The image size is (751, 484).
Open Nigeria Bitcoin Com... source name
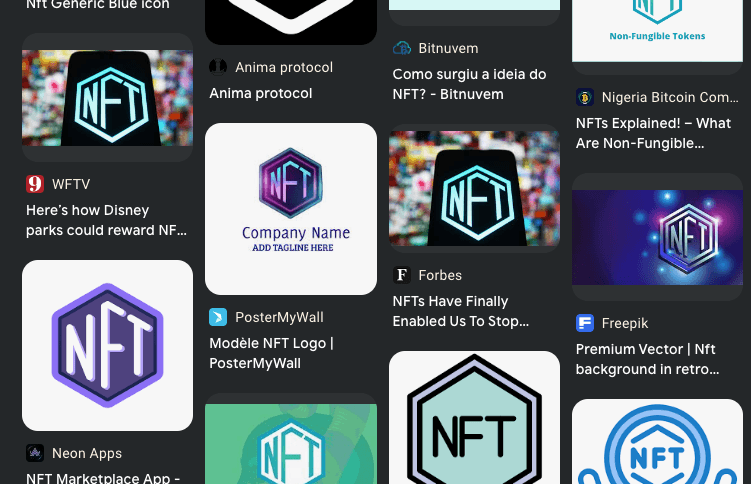(x=670, y=97)
